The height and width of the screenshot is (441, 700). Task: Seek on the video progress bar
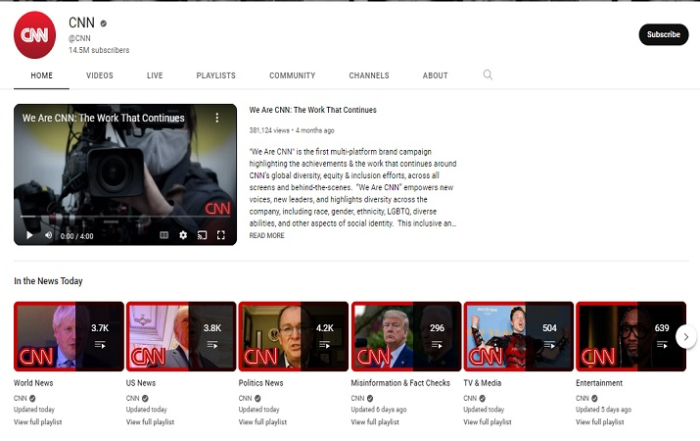(x=125, y=217)
